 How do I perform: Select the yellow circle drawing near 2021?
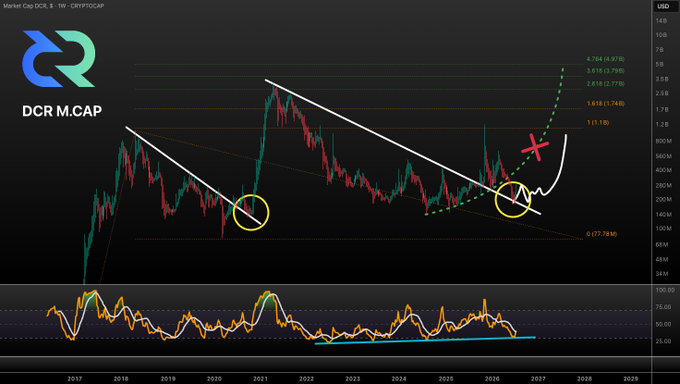(251, 213)
